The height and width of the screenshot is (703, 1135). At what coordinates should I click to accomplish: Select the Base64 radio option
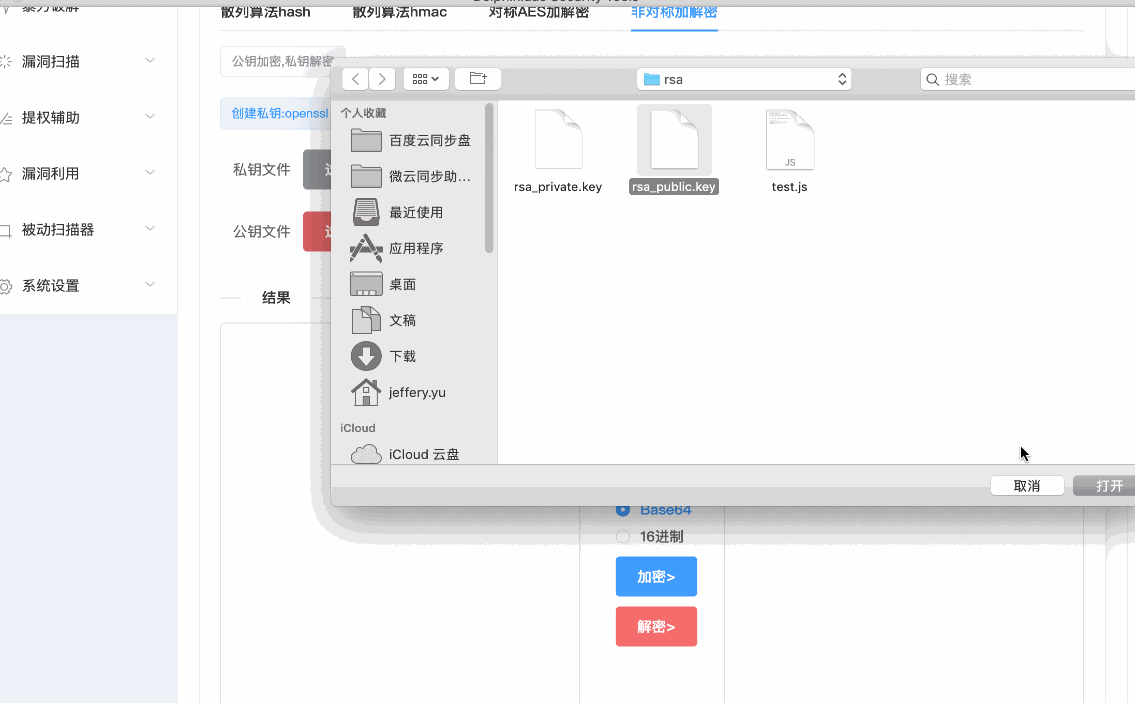tap(623, 510)
